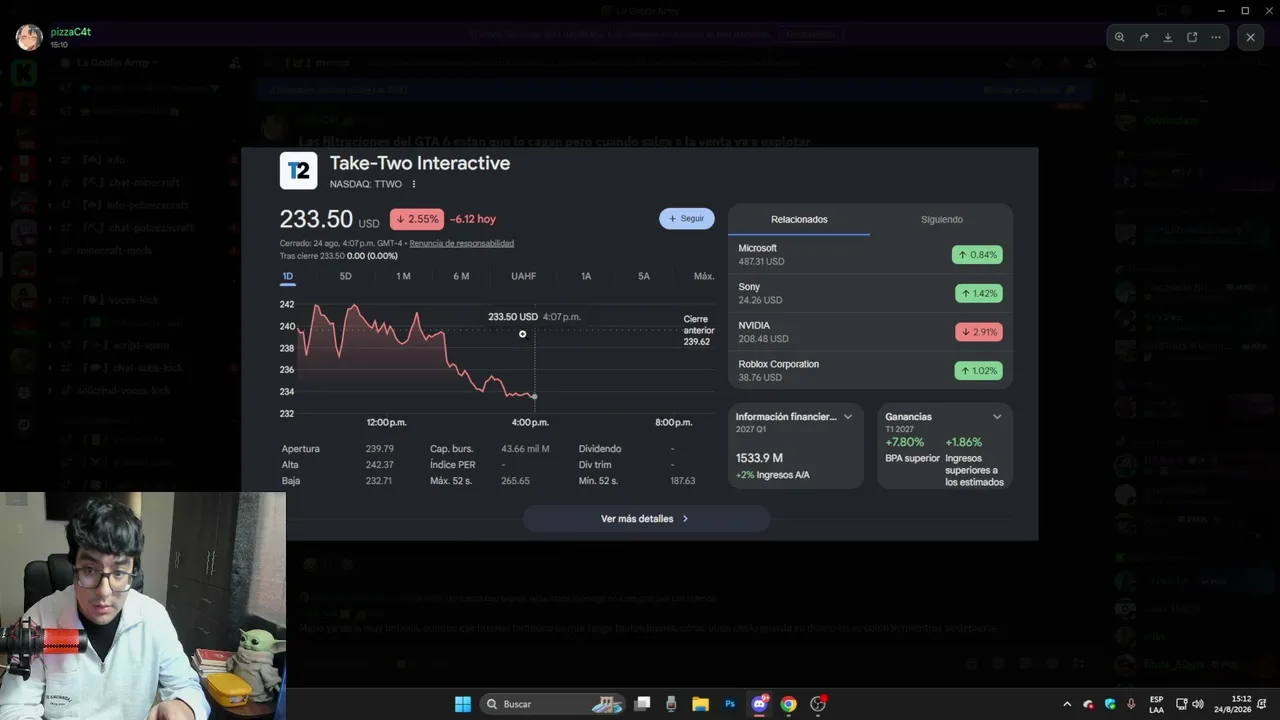Open the Relacionados tab

799,219
